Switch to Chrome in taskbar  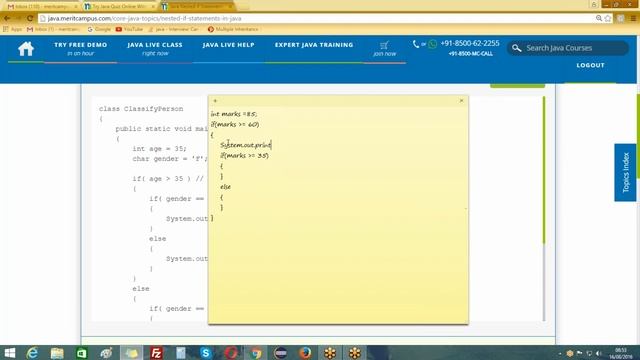point(256,353)
